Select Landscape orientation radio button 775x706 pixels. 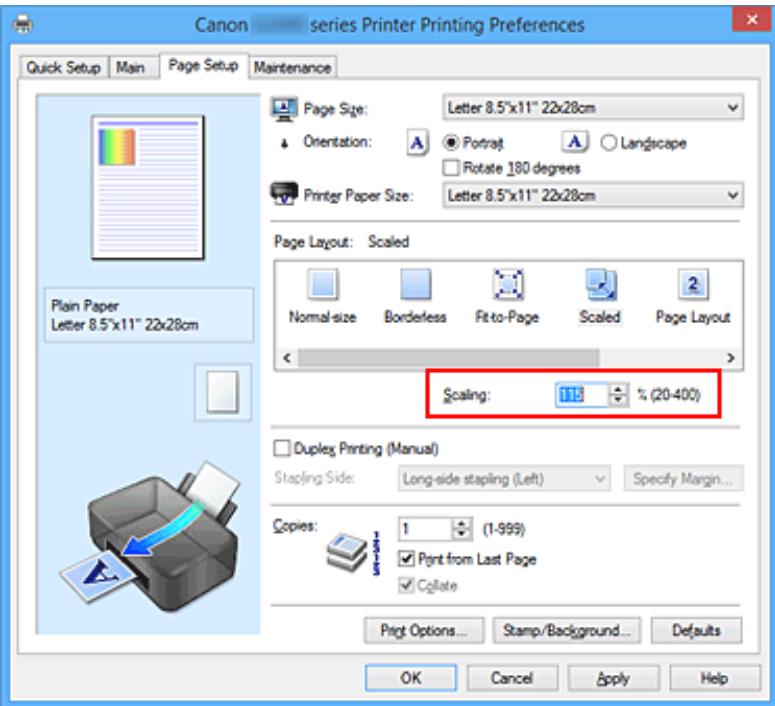pos(608,143)
